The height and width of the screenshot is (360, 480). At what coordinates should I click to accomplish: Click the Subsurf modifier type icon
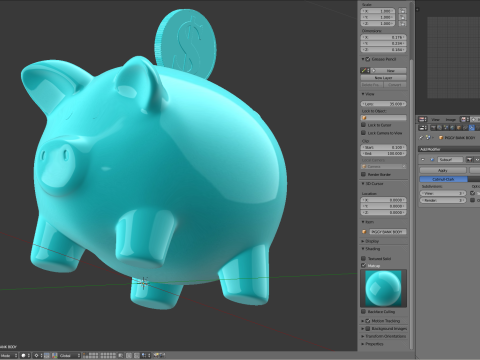[x=432, y=160]
